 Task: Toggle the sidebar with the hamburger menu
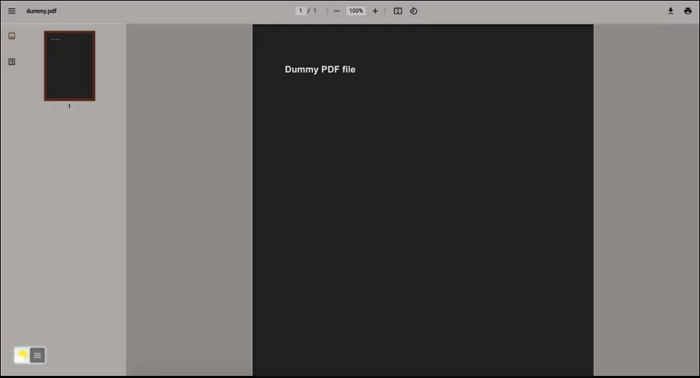pos(12,11)
